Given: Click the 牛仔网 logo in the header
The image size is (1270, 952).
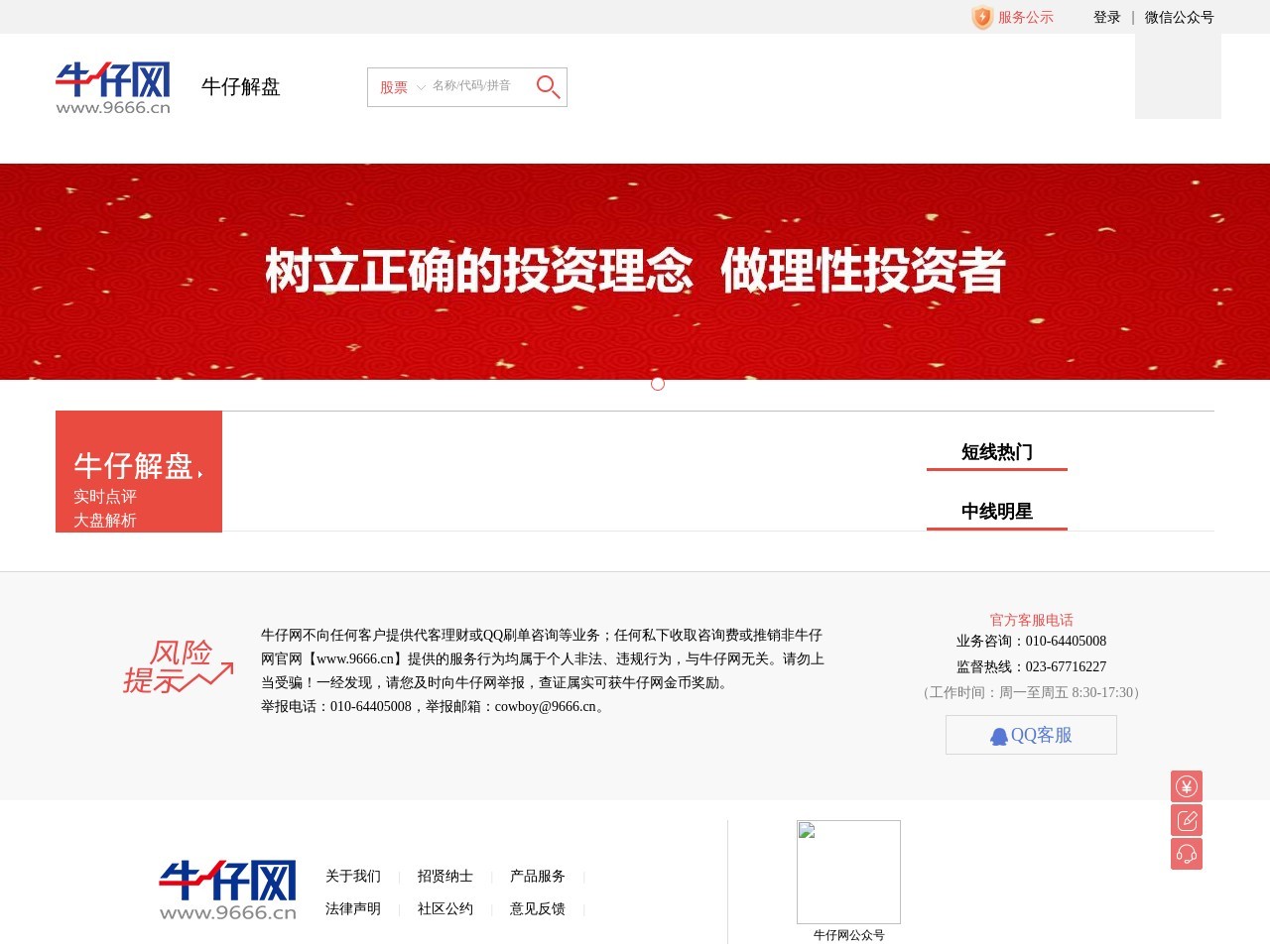Looking at the screenshot, I should tap(113, 88).
